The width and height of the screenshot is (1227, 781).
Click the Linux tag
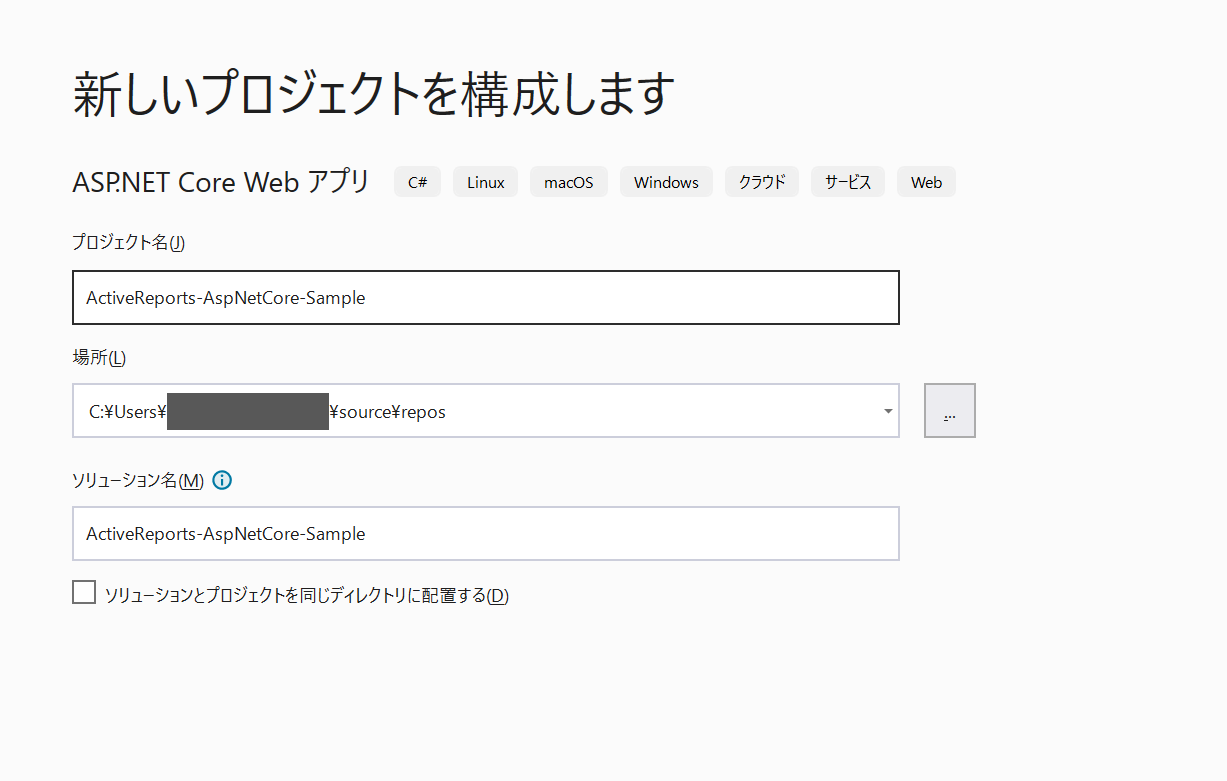pos(485,182)
